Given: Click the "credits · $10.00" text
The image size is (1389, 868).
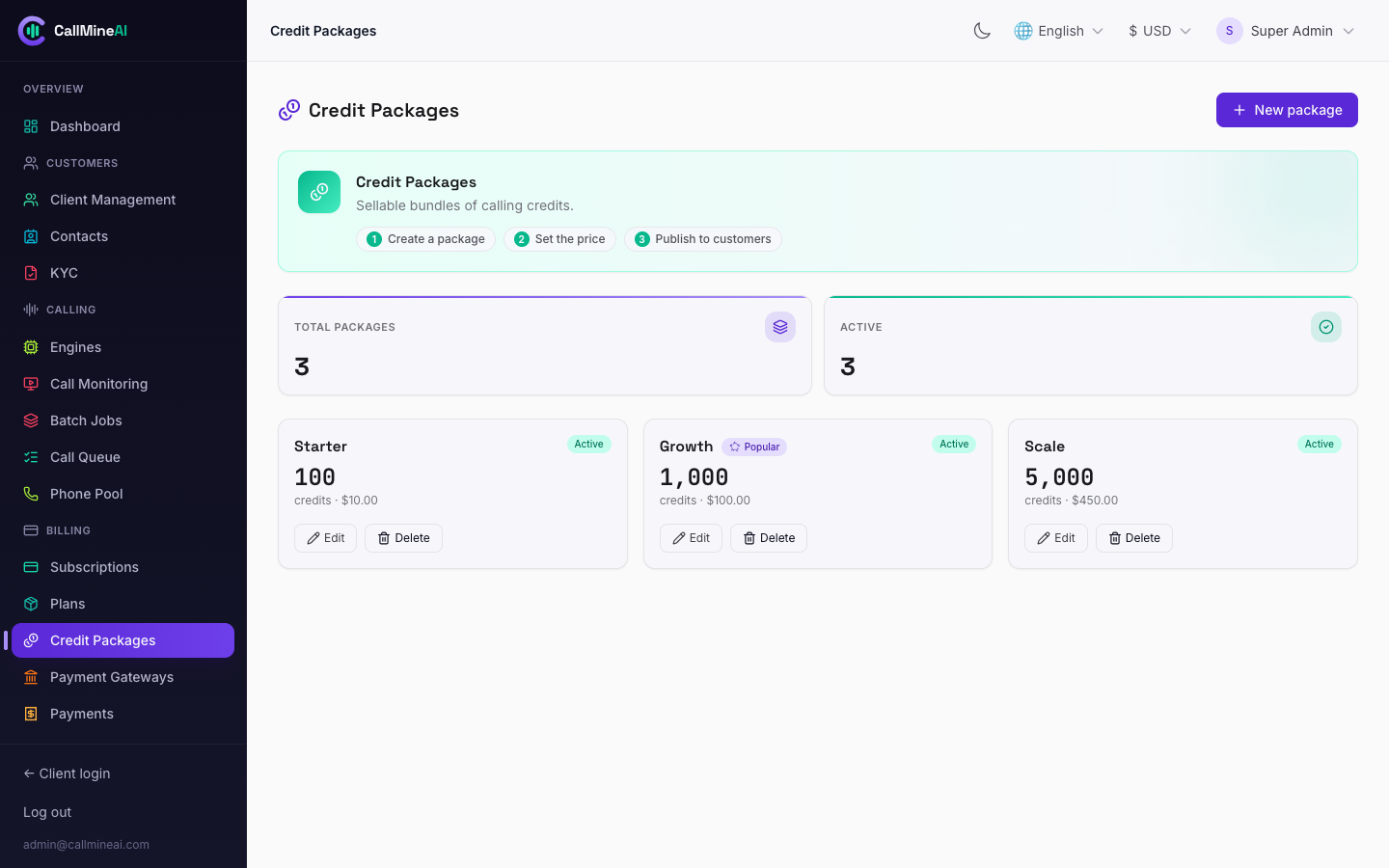Looking at the screenshot, I should [336, 501].
